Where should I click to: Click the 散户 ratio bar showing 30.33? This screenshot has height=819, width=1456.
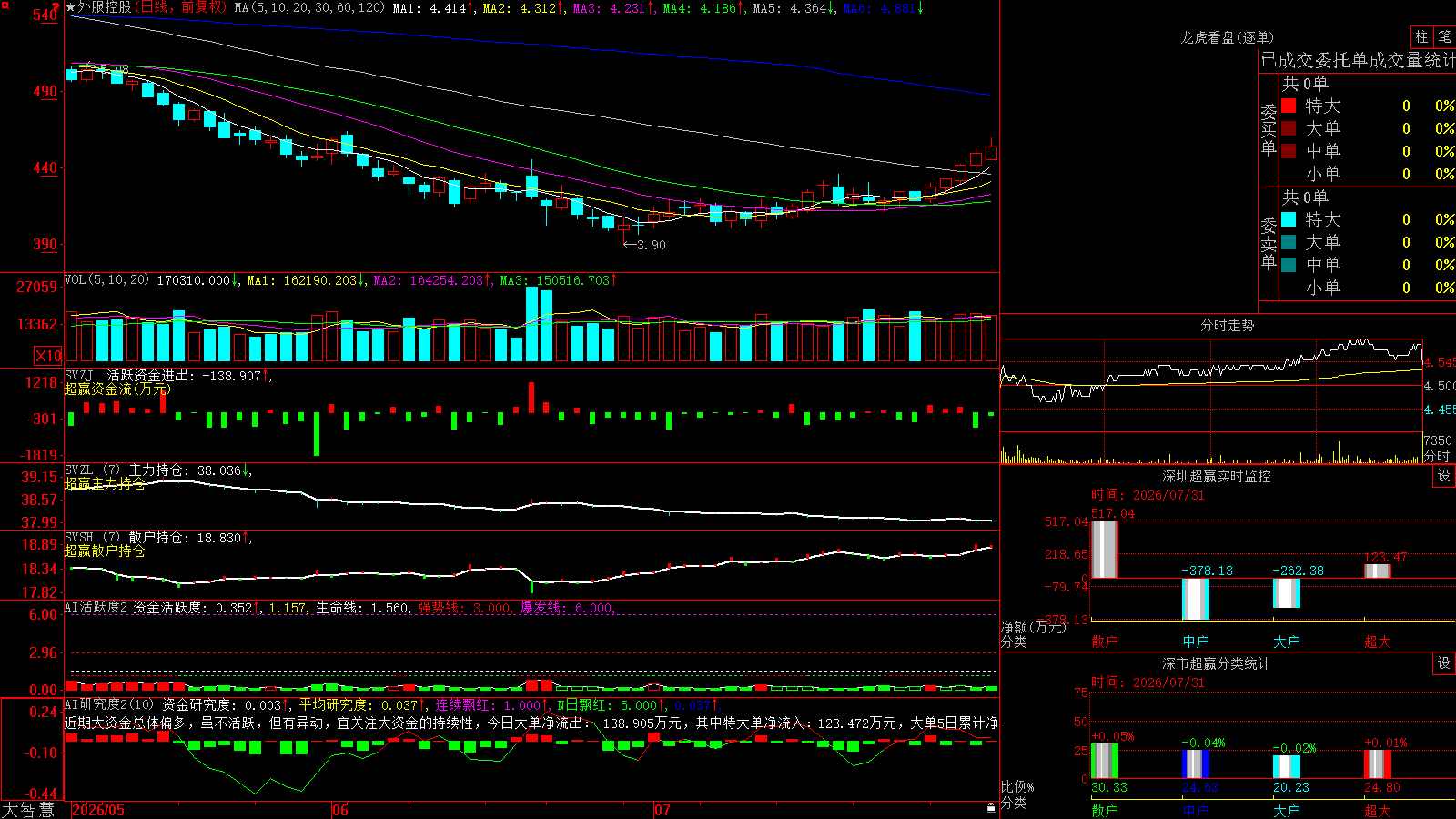pyautogui.click(x=1105, y=762)
